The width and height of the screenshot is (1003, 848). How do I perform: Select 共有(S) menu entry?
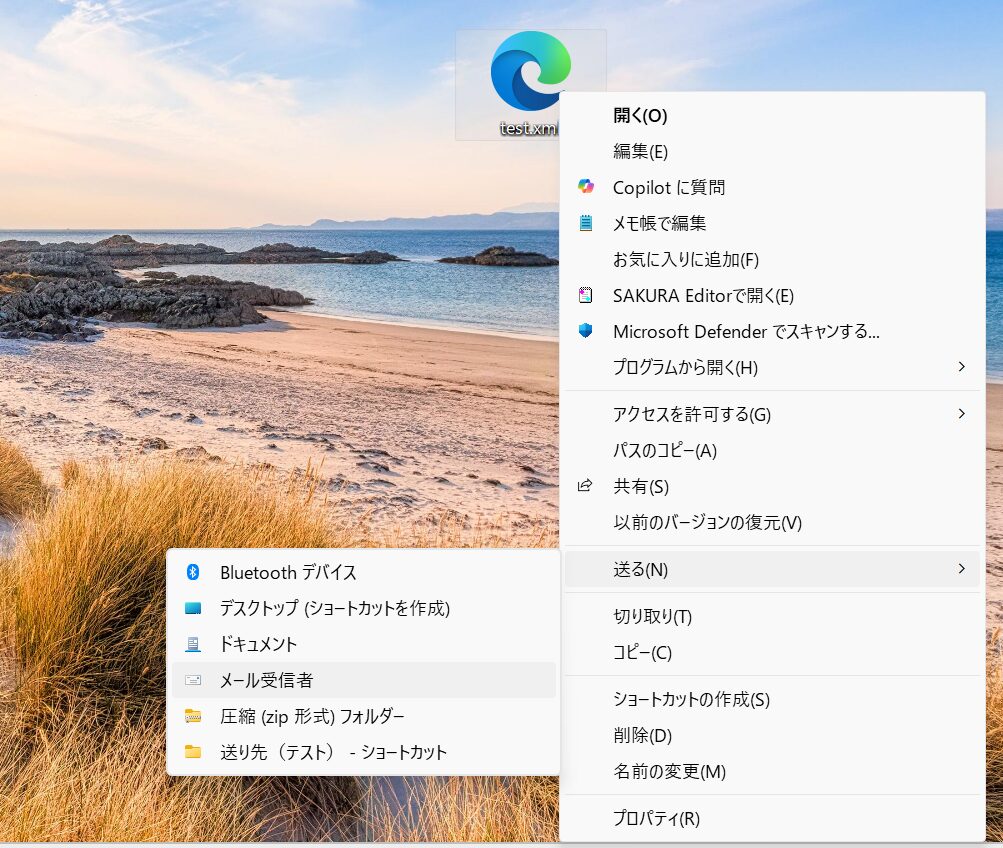click(772, 487)
